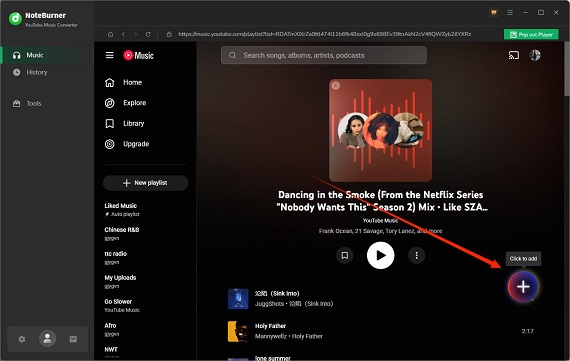Create a New playlist
The width and height of the screenshot is (570, 361).
(145, 183)
